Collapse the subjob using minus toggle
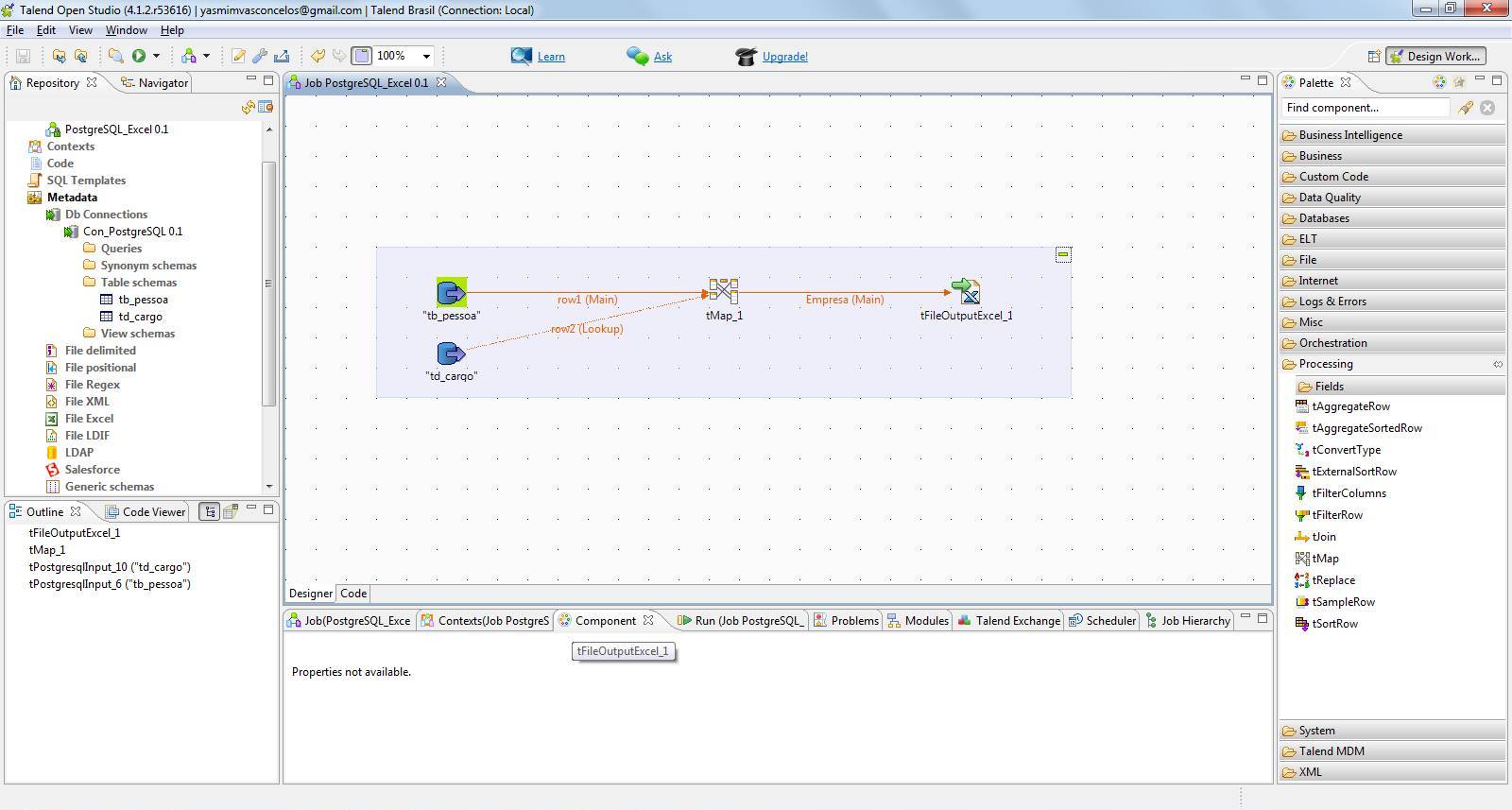This screenshot has width=1512, height=810. click(x=1063, y=254)
